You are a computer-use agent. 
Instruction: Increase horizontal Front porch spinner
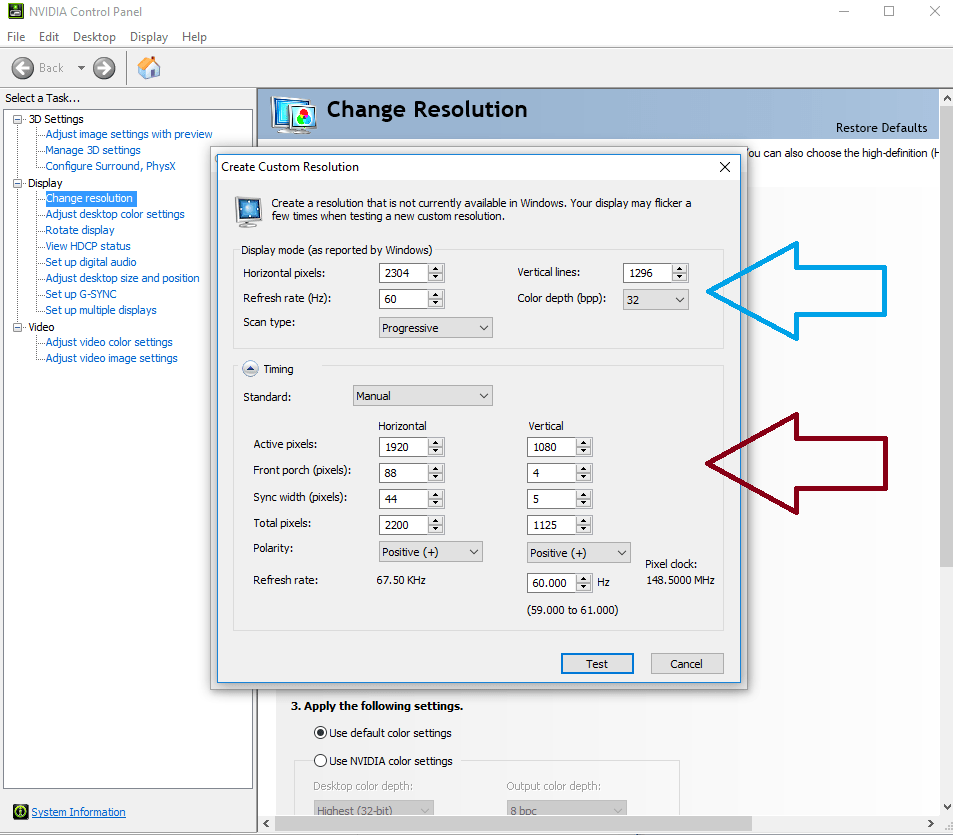435,469
